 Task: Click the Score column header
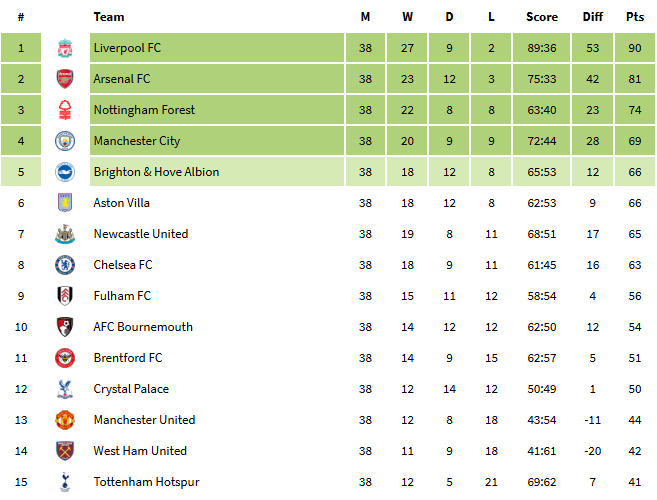point(542,17)
